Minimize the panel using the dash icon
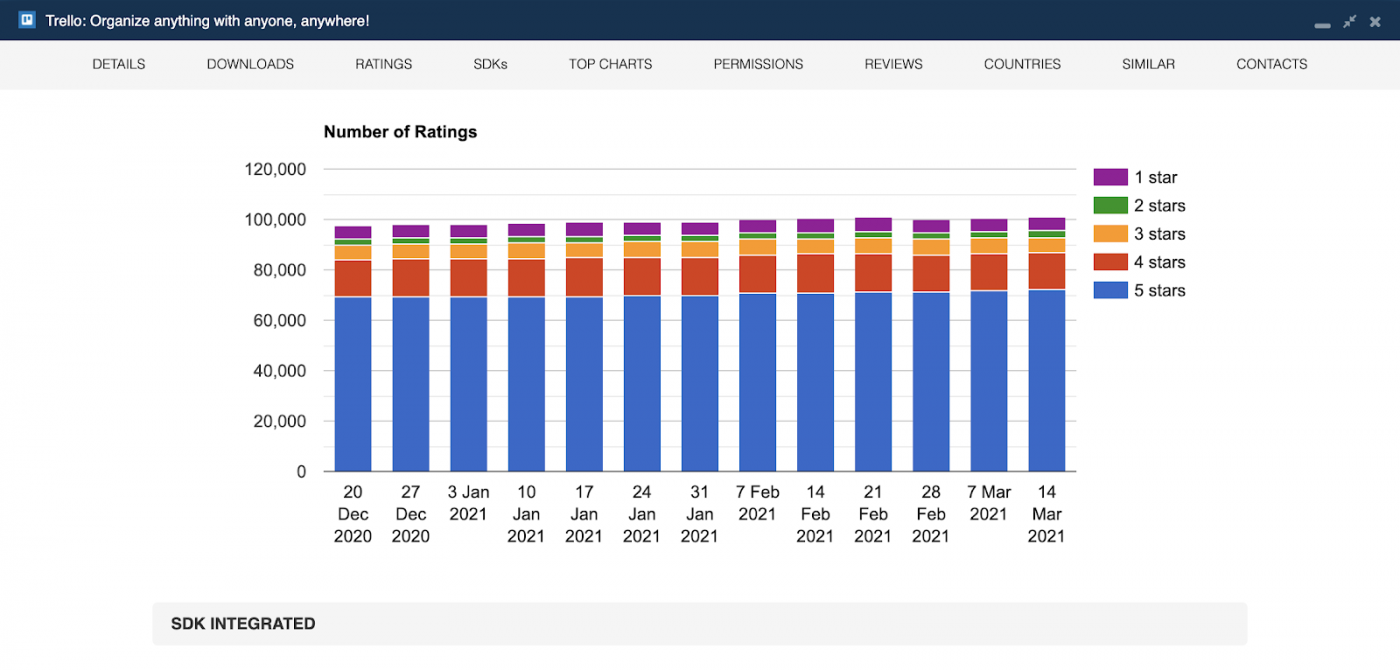This screenshot has height=670, width=1400. point(1322,21)
